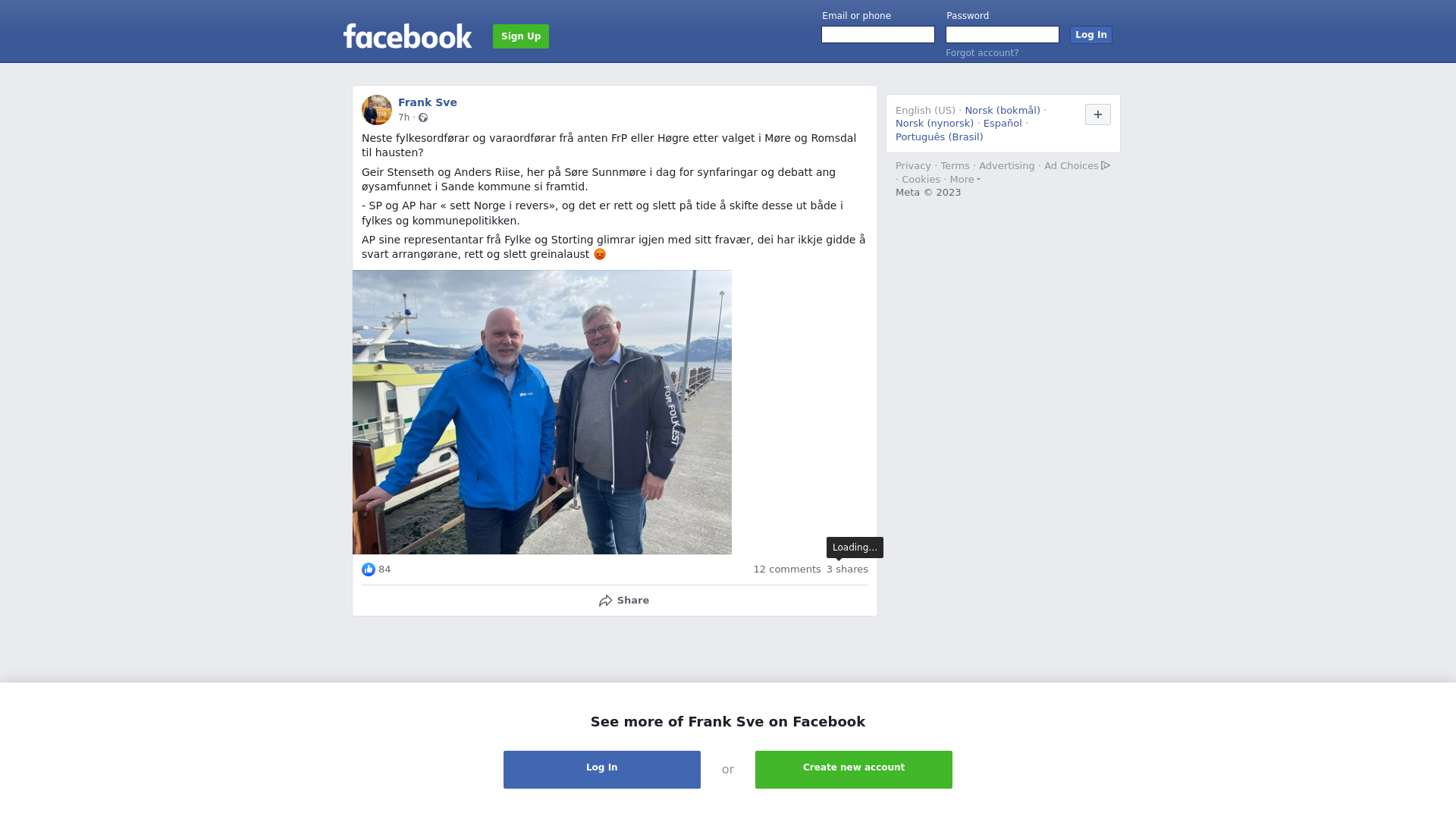Switch language to Norsk (bokmål)
This screenshot has width=1456, height=819.
coord(1003,111)
